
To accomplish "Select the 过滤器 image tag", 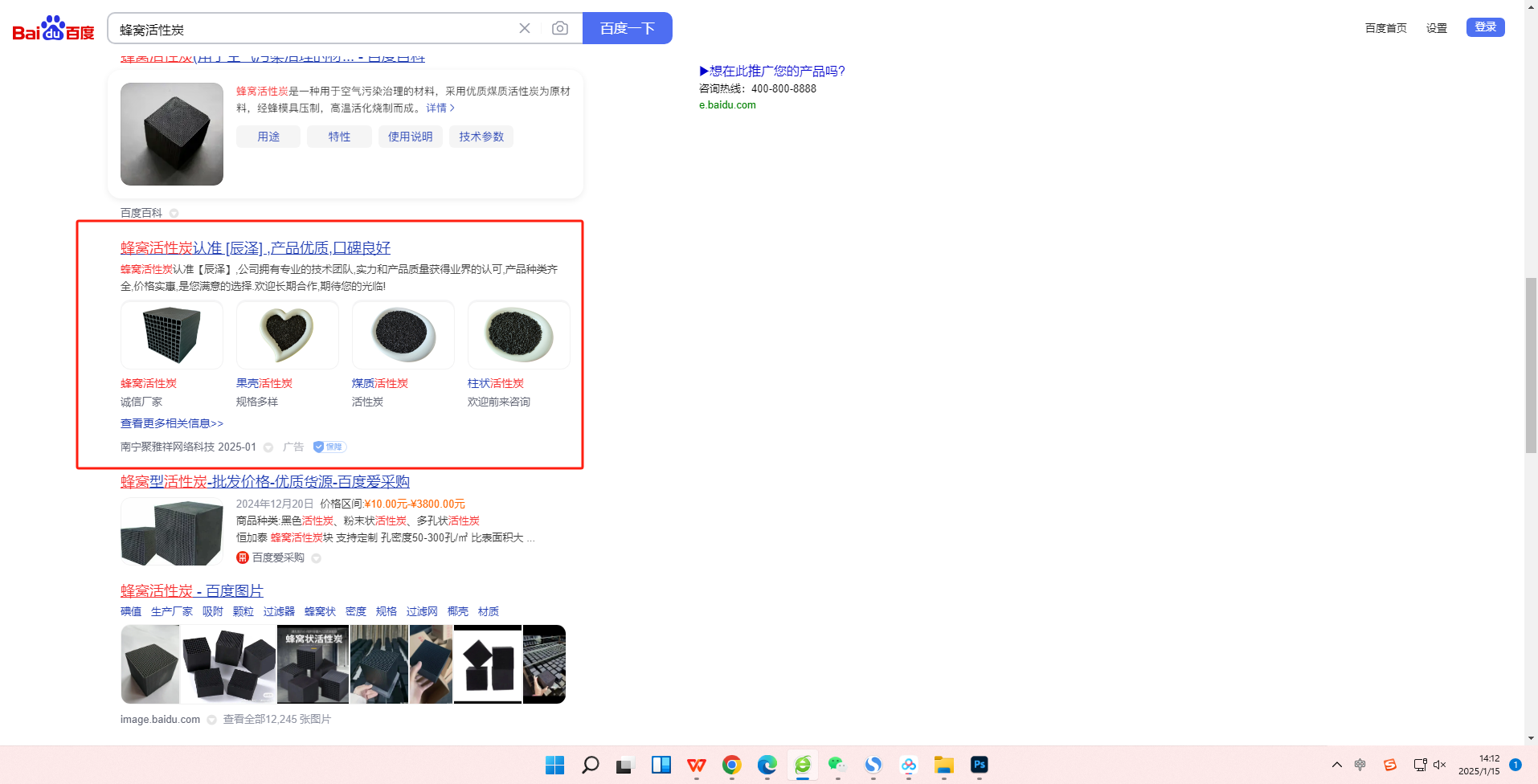I will (x=279, y=612).
